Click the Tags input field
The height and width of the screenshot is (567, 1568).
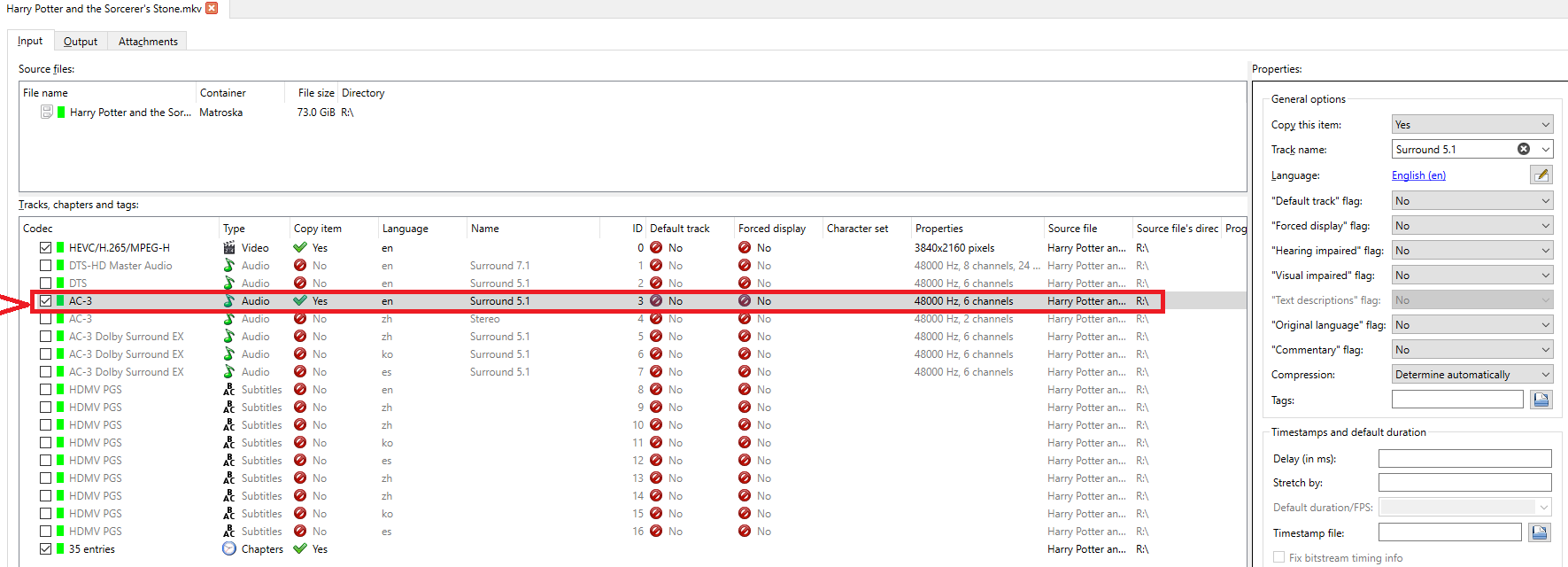coord(1457,400)
